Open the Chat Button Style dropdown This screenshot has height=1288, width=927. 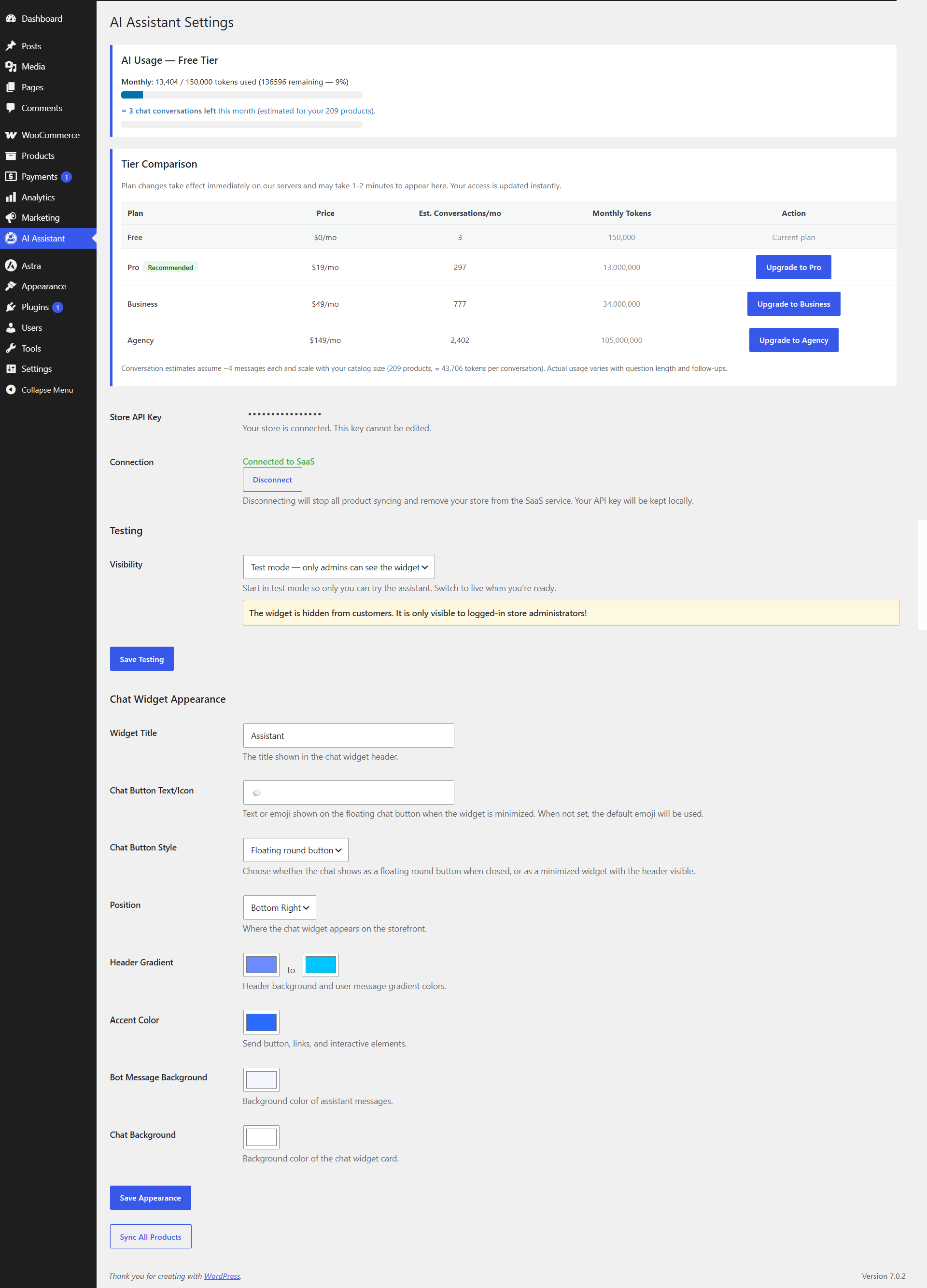click(296, 850)
